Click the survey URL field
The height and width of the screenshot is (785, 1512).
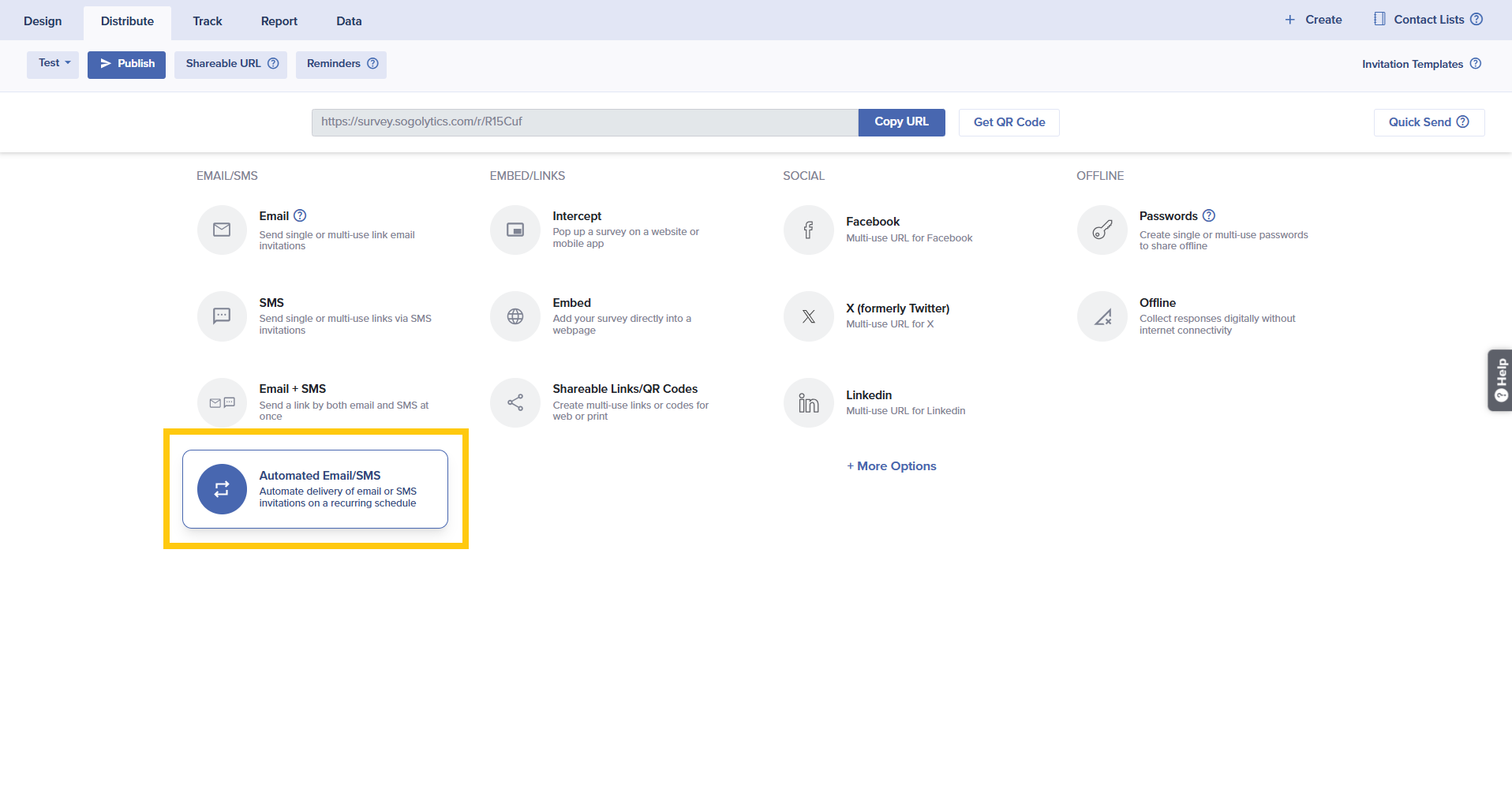(x=584, y=122)
